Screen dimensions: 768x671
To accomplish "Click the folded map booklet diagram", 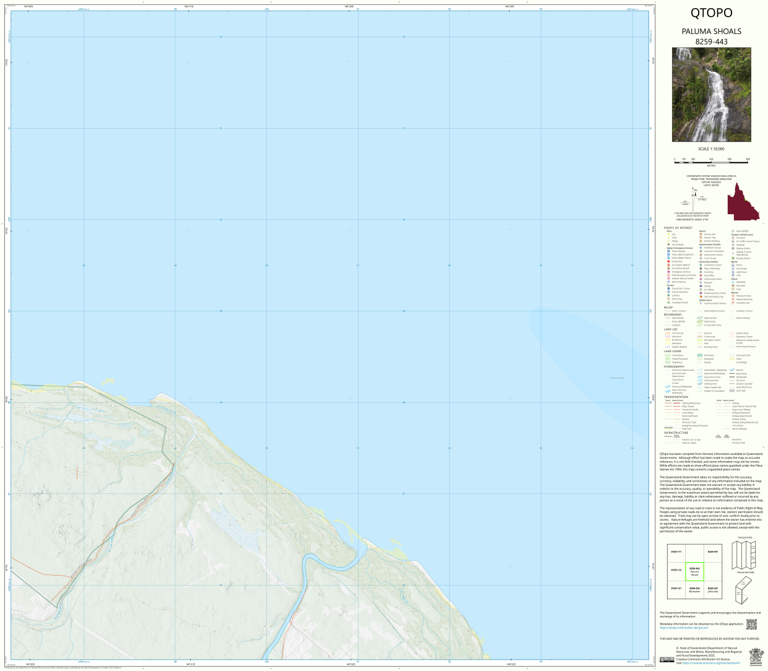I will point(743,590).
